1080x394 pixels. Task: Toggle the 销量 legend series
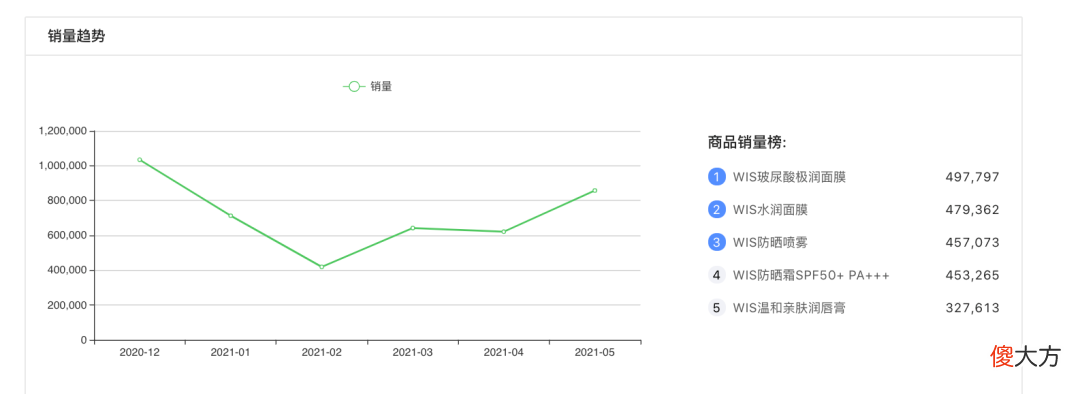pyautogui.click(x=367, y=87)
